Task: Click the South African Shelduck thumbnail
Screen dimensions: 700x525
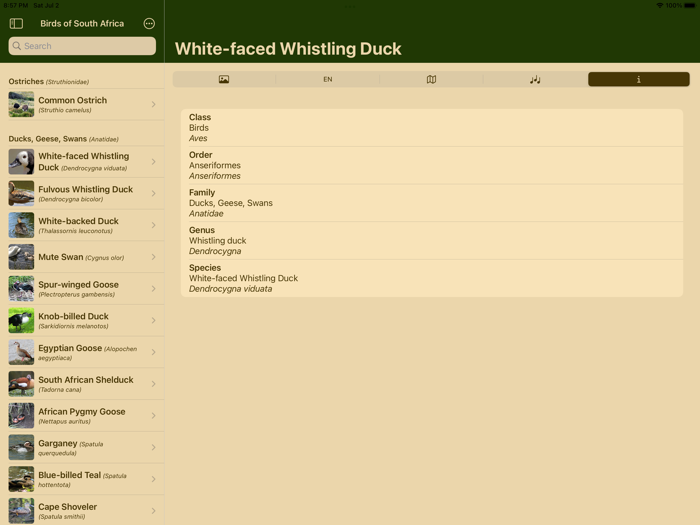Action: 21,383
